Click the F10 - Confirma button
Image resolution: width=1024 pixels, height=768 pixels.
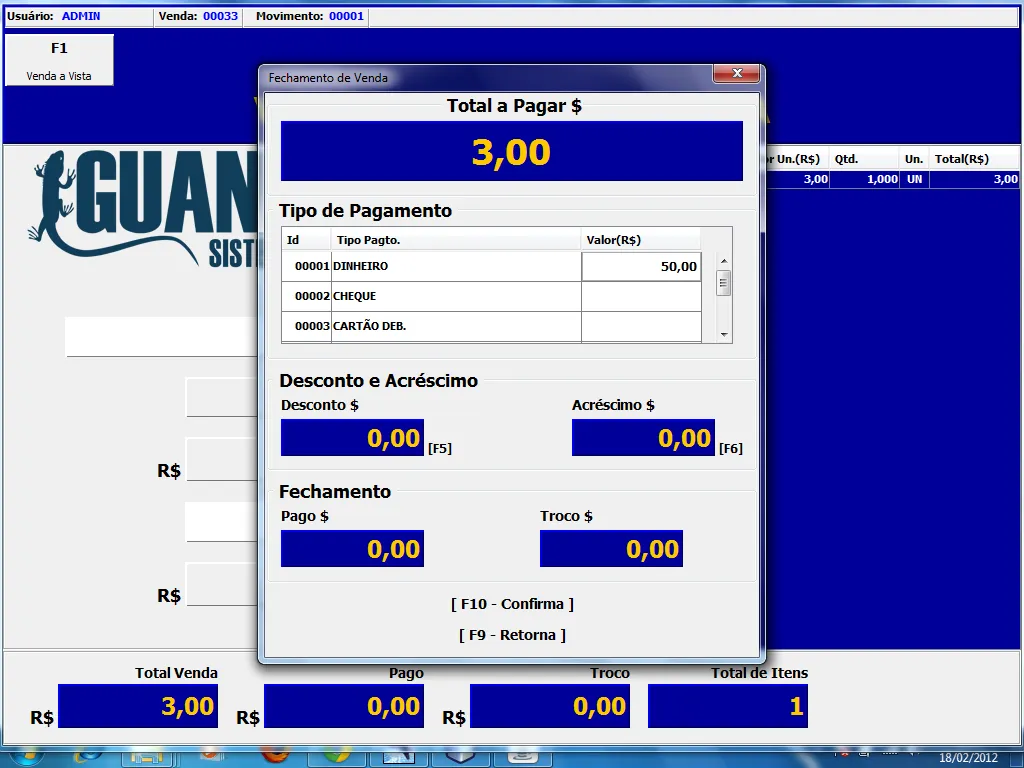512,604
